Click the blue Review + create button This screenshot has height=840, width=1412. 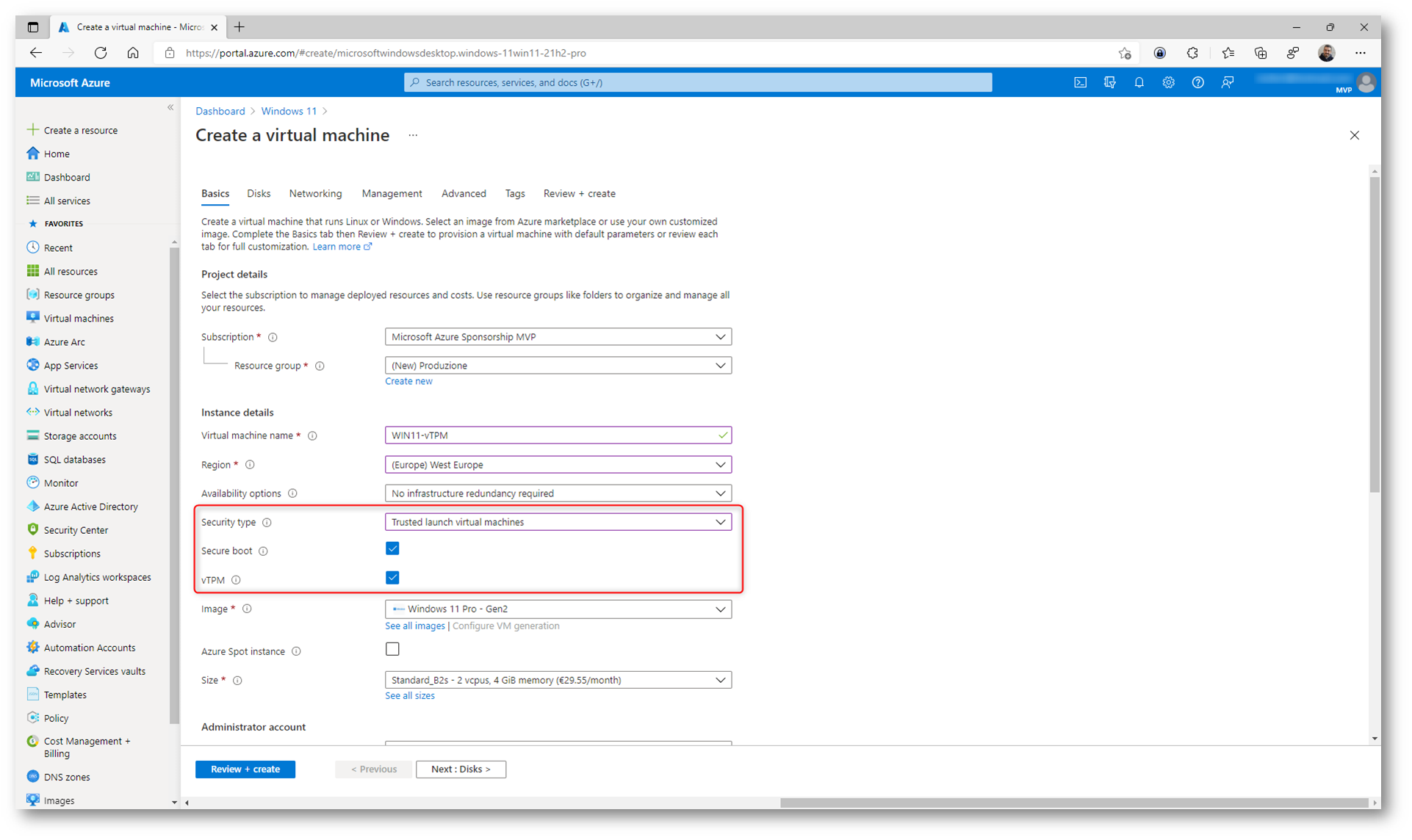coord(245,769)
